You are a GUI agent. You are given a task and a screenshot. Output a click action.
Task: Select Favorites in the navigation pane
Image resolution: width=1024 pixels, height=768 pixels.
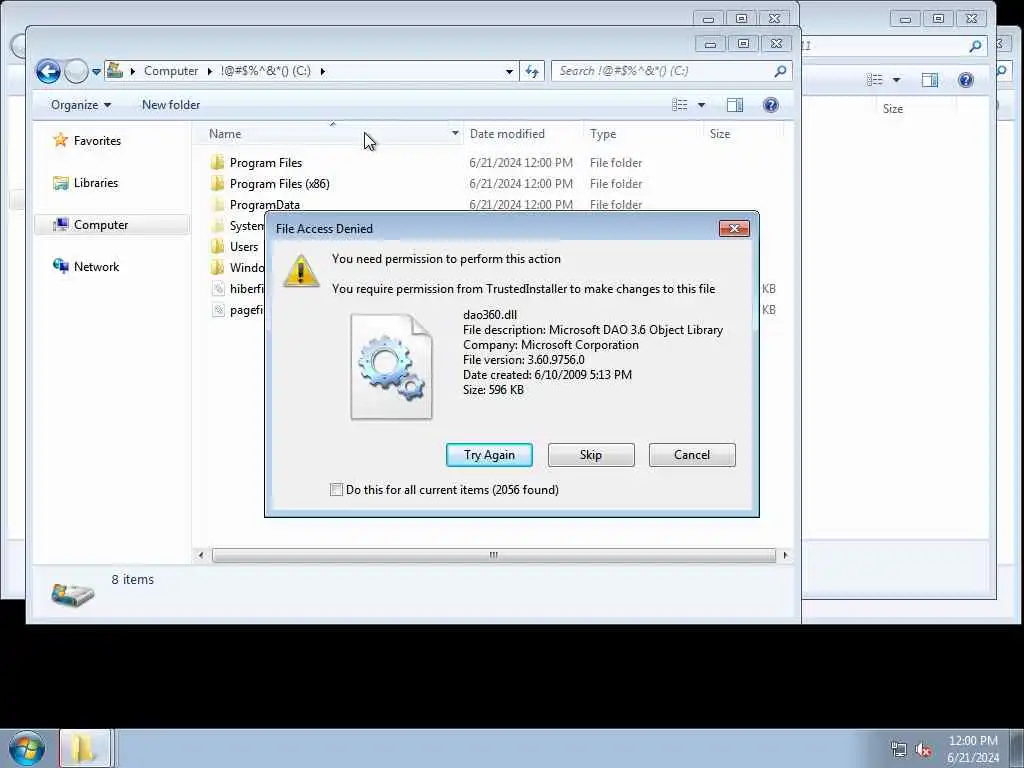point(97,140)
